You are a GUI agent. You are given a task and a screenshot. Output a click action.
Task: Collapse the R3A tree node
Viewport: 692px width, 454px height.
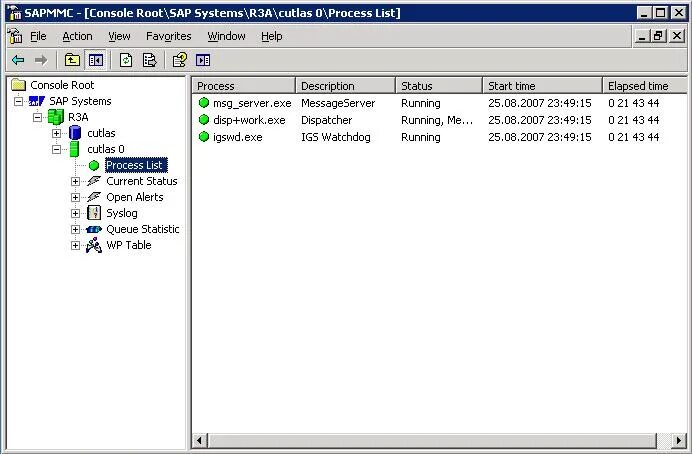tap(38, 117)
